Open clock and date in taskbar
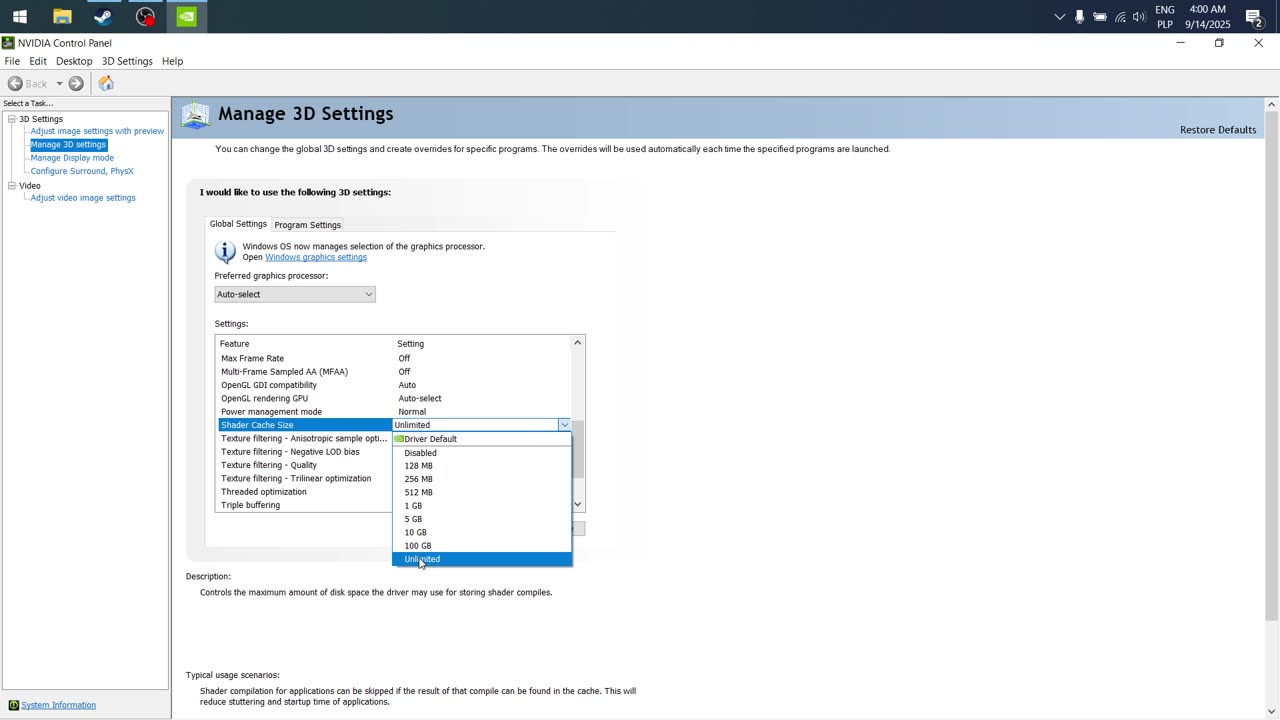1280x720 pixels. click(1207, 16)
